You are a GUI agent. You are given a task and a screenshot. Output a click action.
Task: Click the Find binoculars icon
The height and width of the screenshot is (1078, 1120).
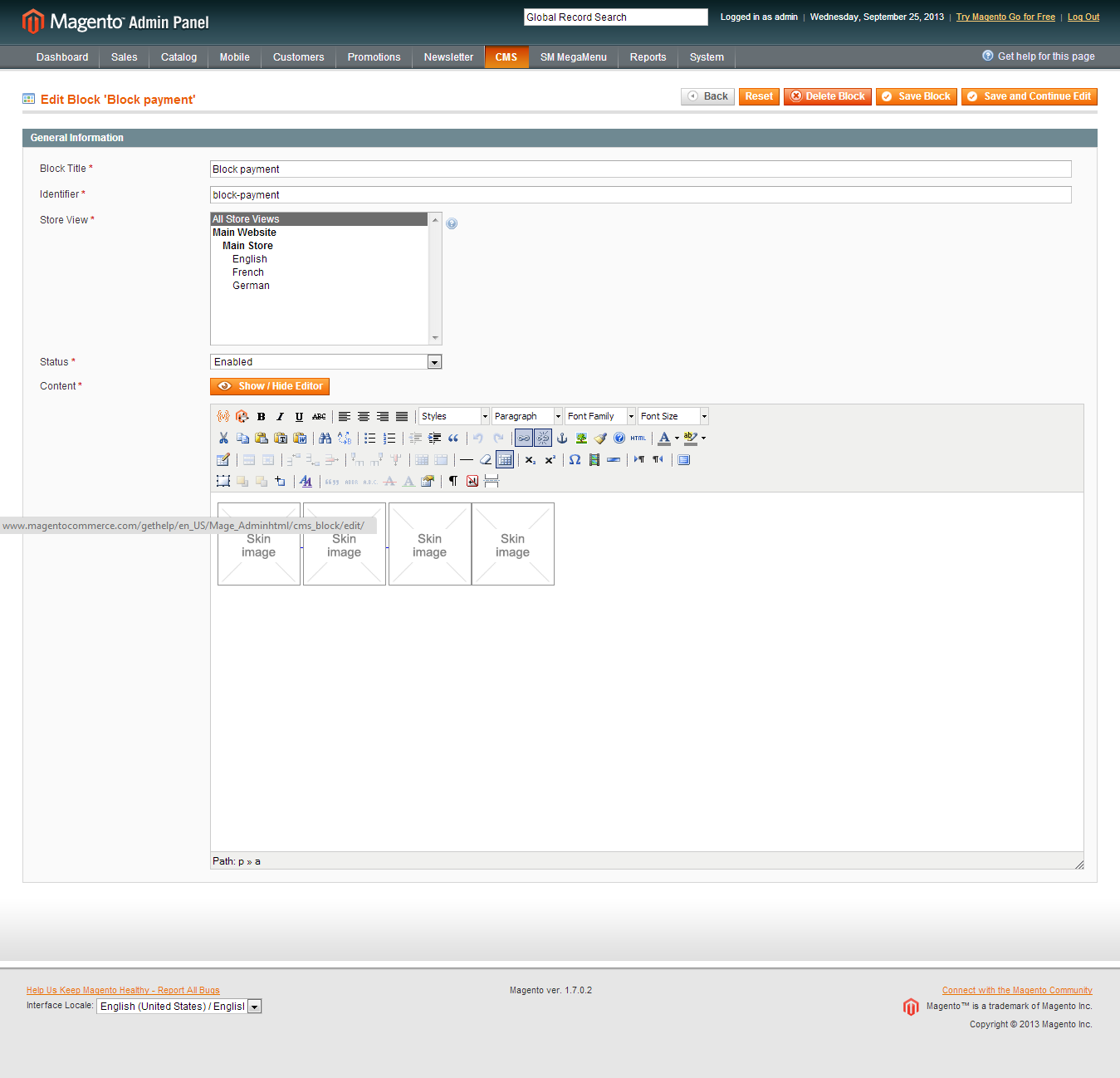(325, 438)
